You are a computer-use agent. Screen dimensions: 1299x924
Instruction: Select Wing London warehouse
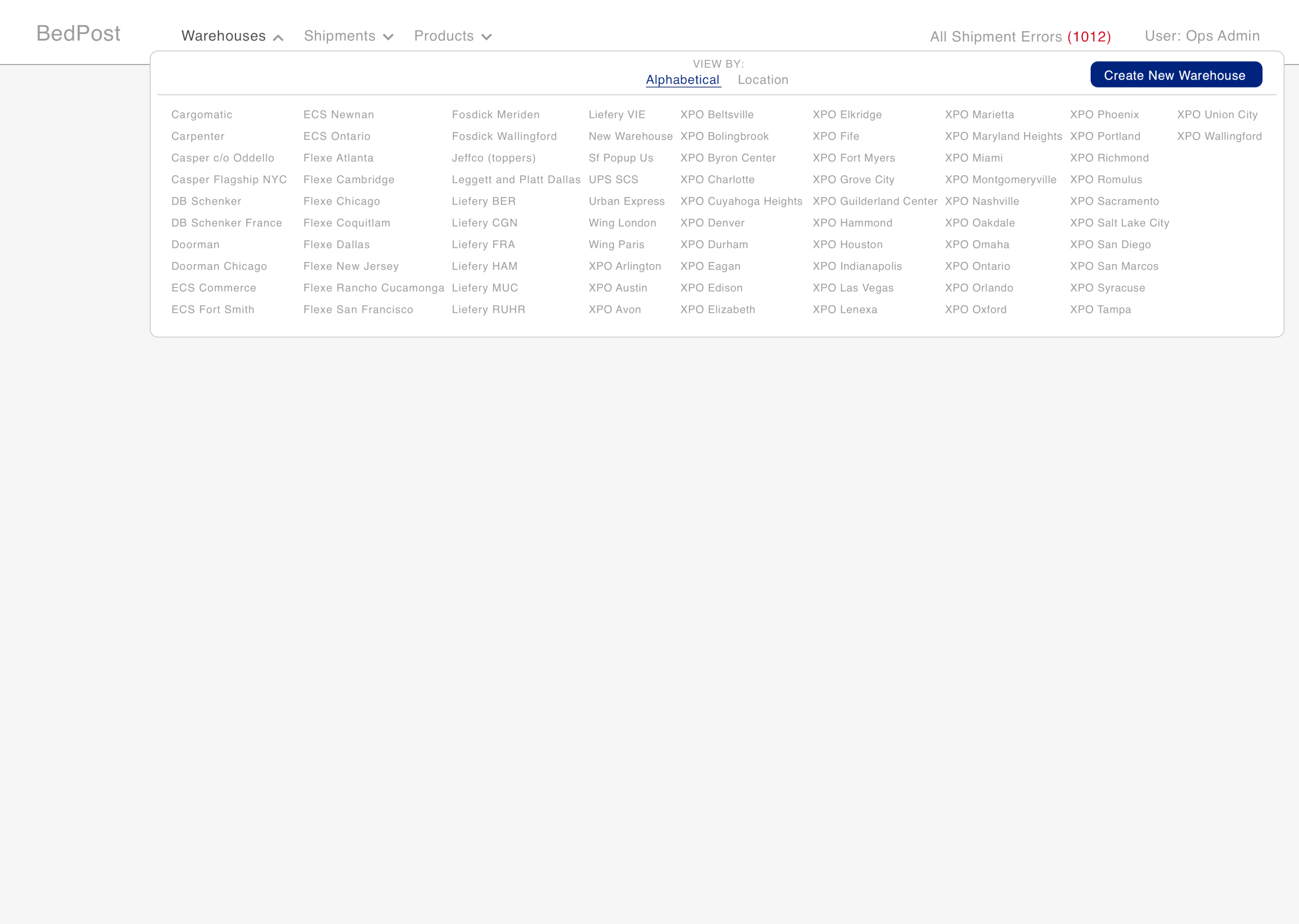tap(622, 222)
